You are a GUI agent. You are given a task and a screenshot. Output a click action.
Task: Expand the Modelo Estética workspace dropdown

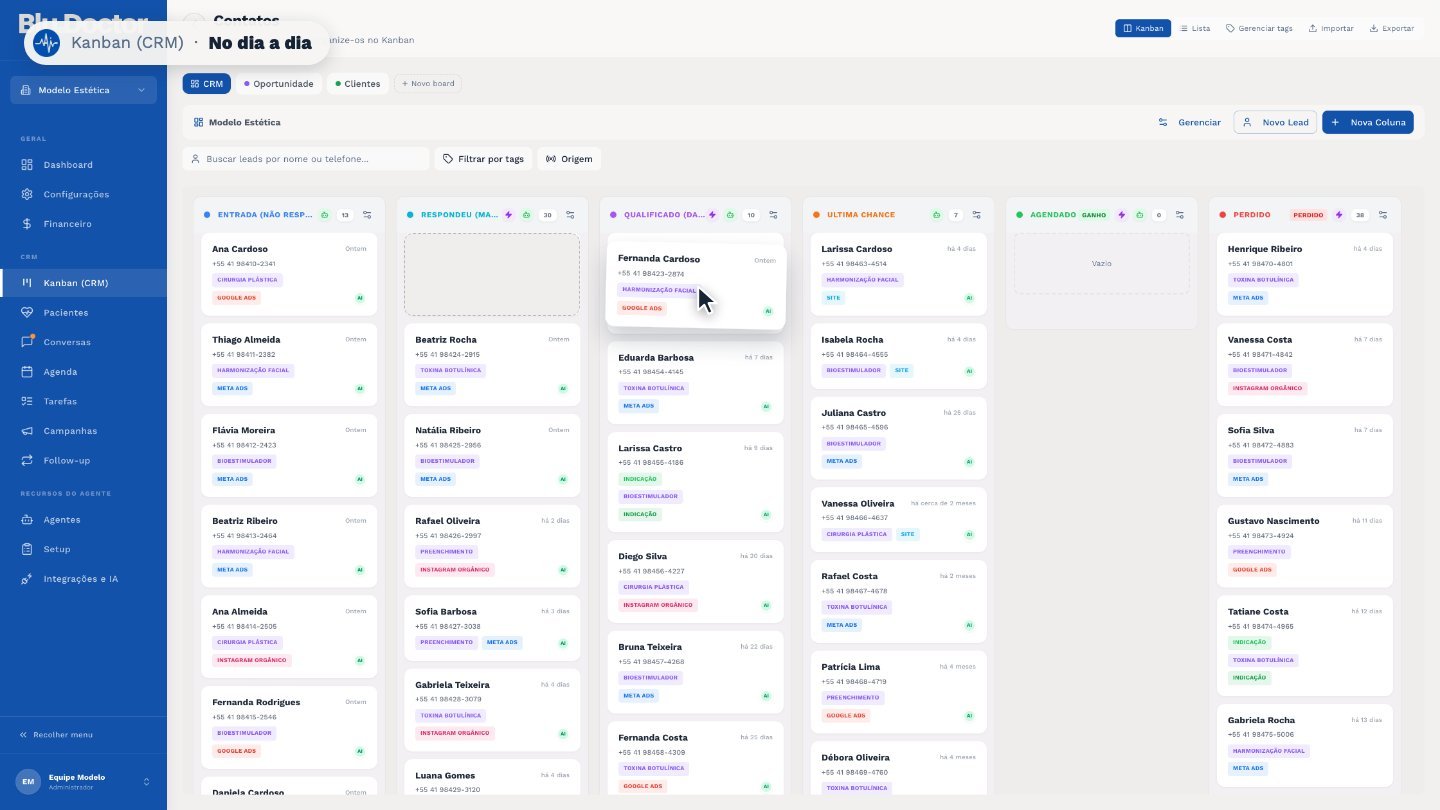point(84,90)
